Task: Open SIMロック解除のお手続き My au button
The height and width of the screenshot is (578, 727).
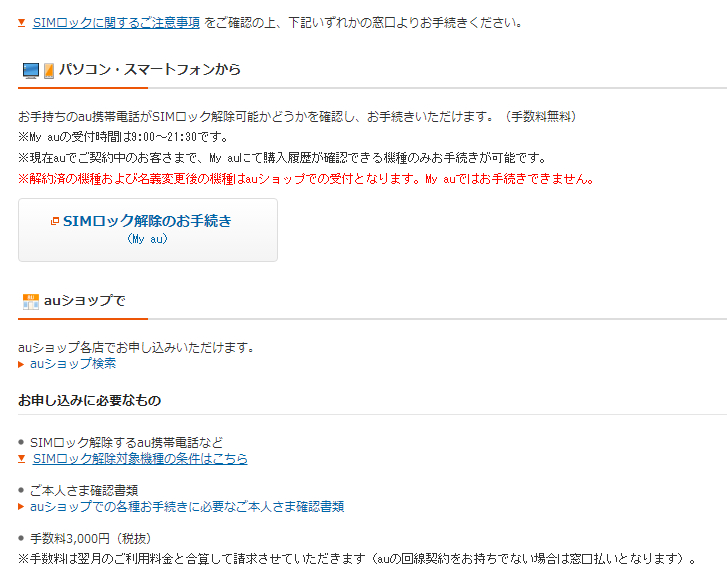Action: click(148, 230)
